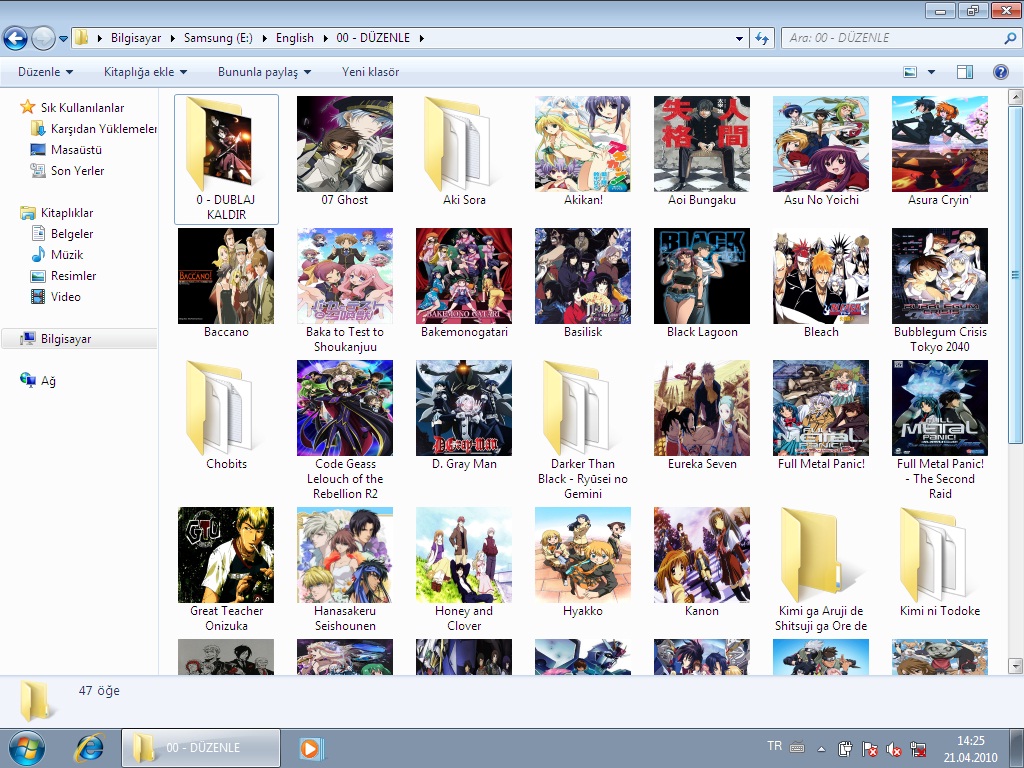The image size is (1024, 768).
Task: Open the view options dropdown arrow
Action: point(932,72)
